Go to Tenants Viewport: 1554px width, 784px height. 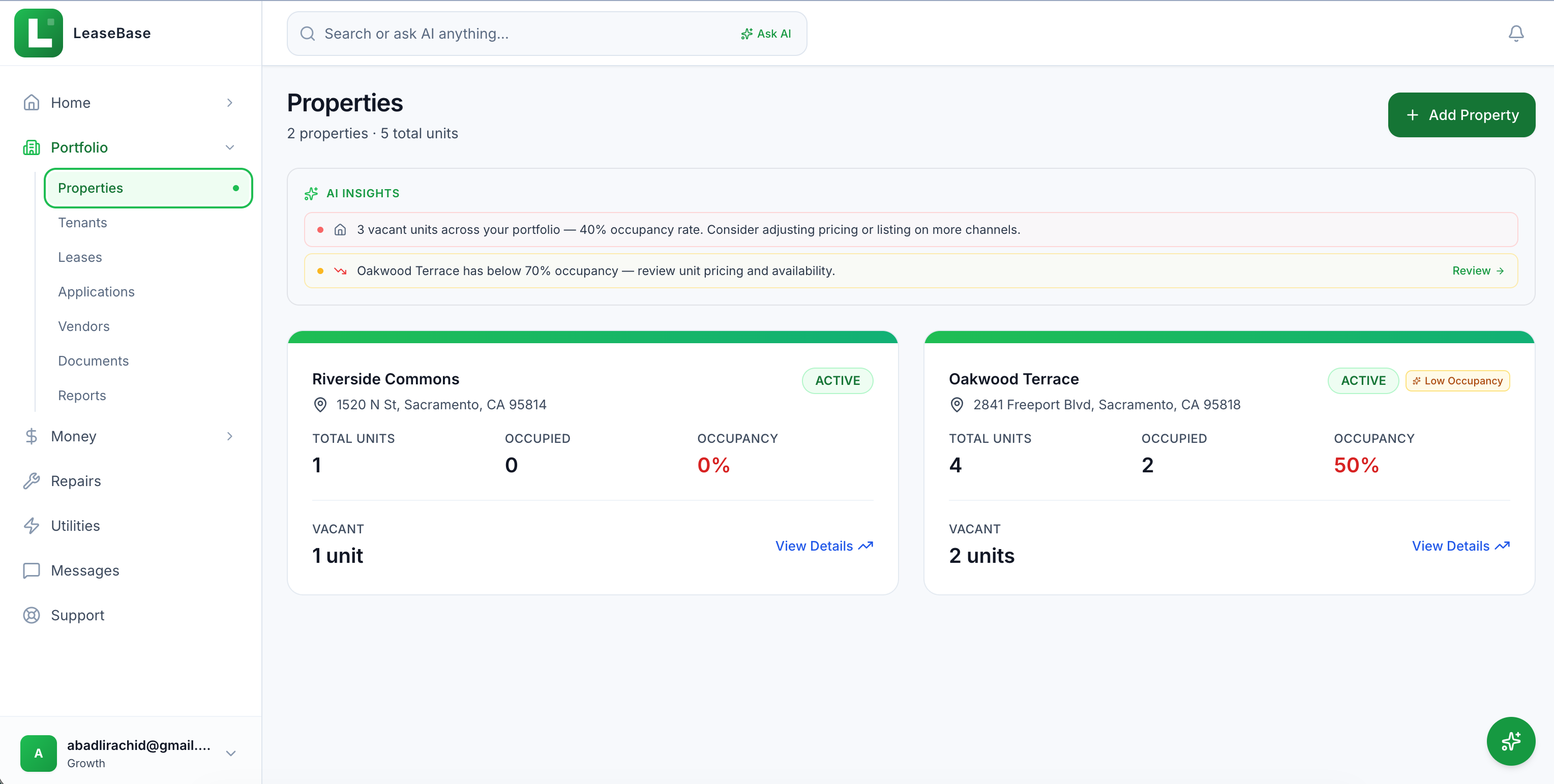pyautogui.click(x=83, y=223)
